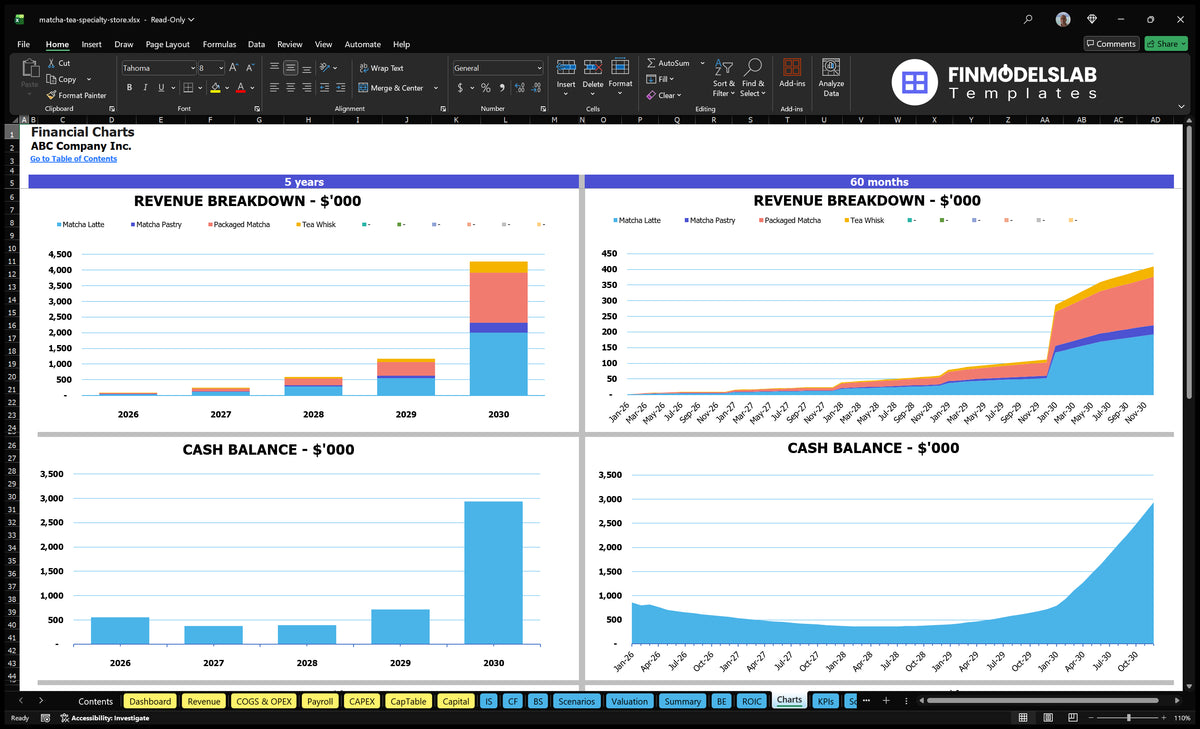
Task: Toggle Wrap Text for the cells
Action: coord(381,68)
